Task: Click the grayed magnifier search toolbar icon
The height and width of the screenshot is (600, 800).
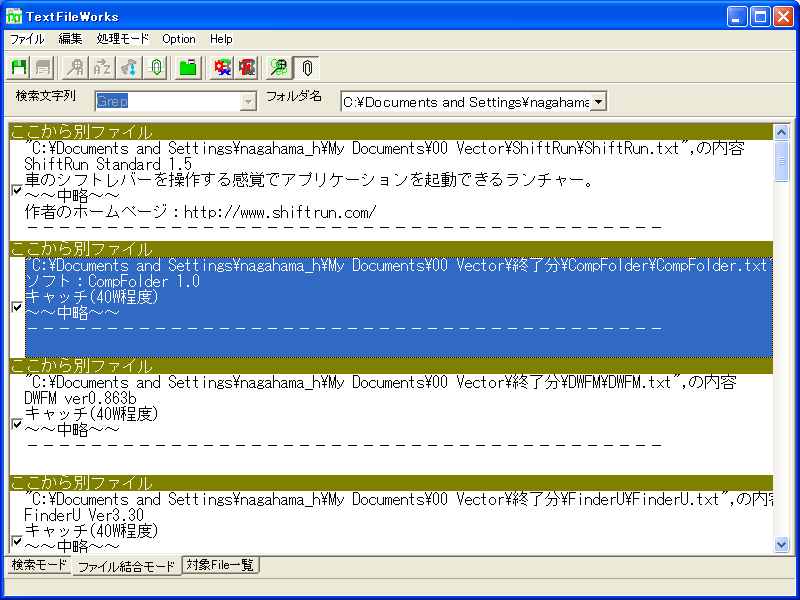Action: click(76, 68)
